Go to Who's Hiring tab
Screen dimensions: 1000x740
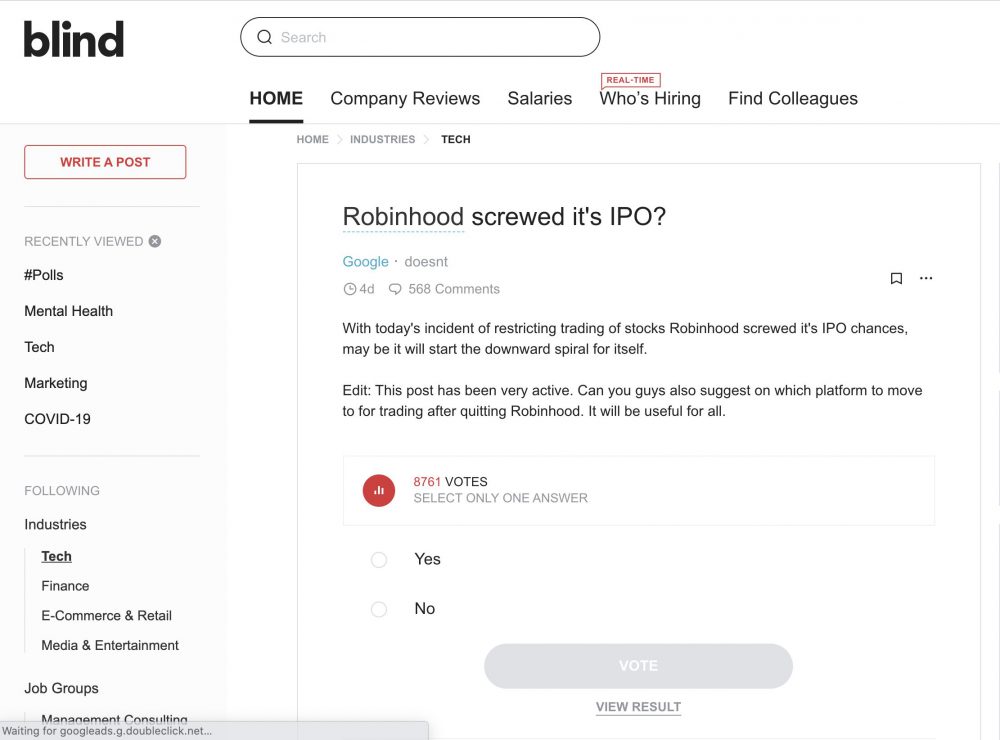[650, 98]
